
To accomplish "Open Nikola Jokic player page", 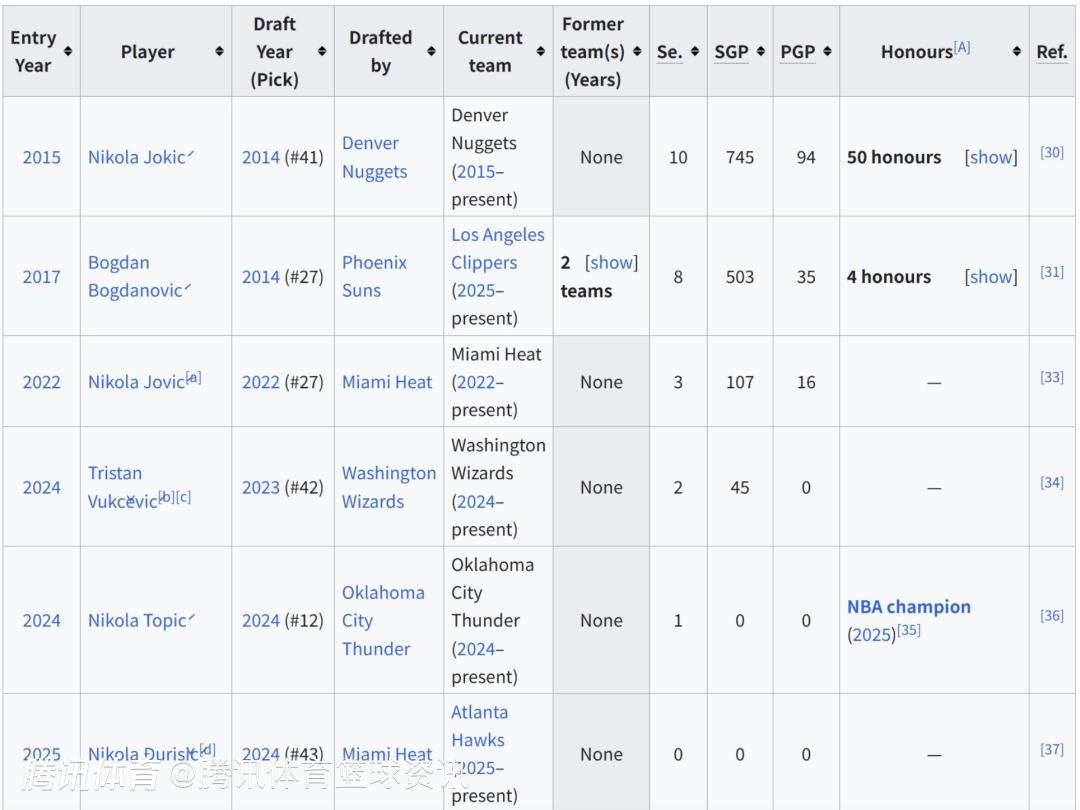I will pos(136,157).
